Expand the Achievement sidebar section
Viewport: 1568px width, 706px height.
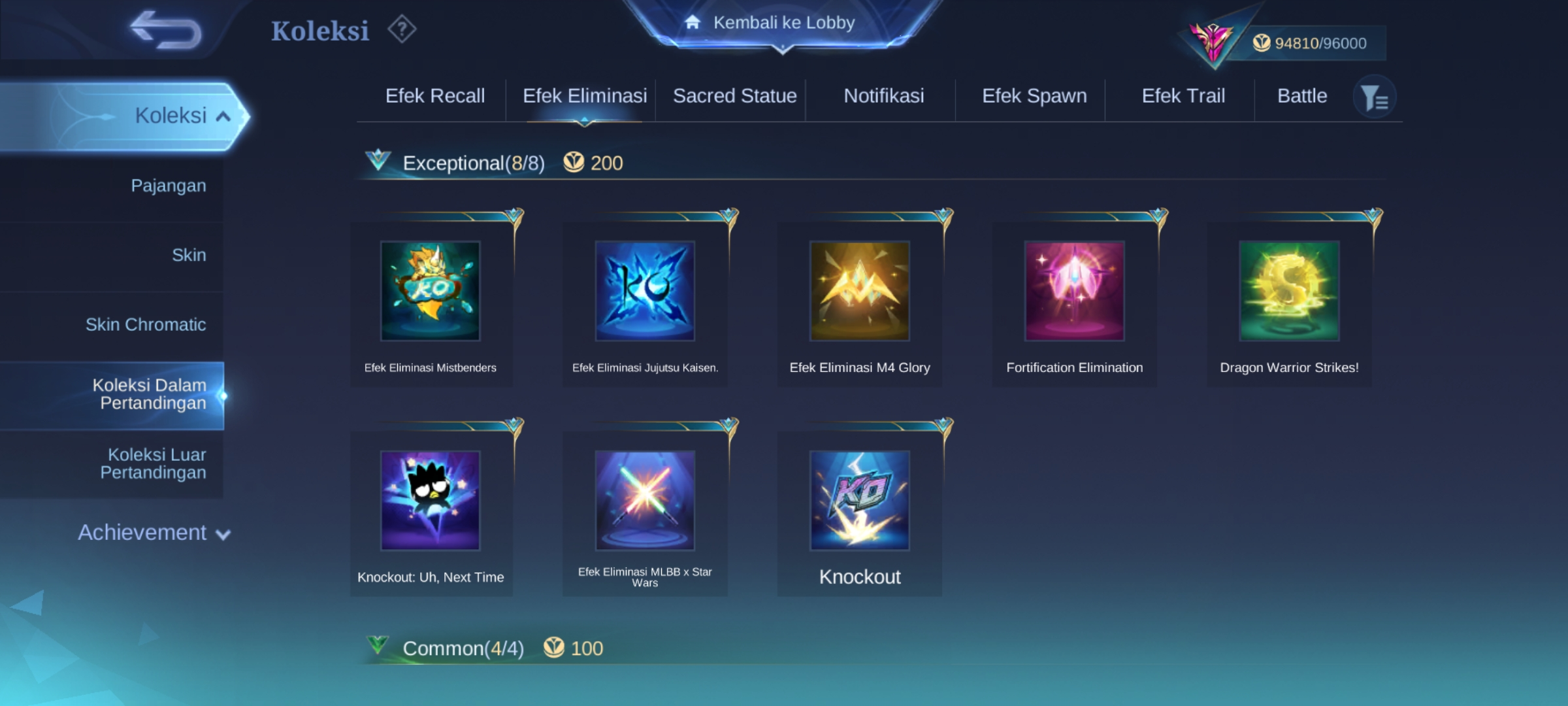pos(154,533)
